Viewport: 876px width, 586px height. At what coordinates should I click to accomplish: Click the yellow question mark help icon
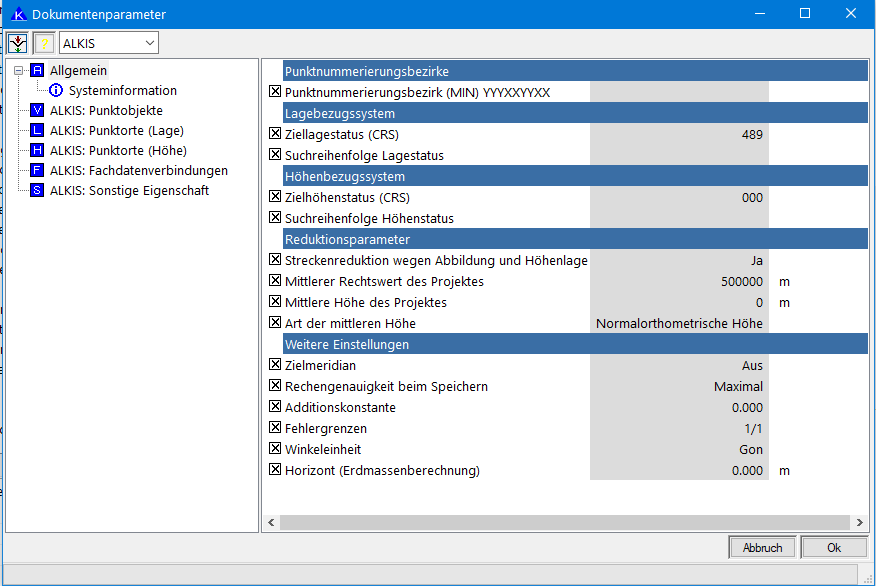click(44, 43)
